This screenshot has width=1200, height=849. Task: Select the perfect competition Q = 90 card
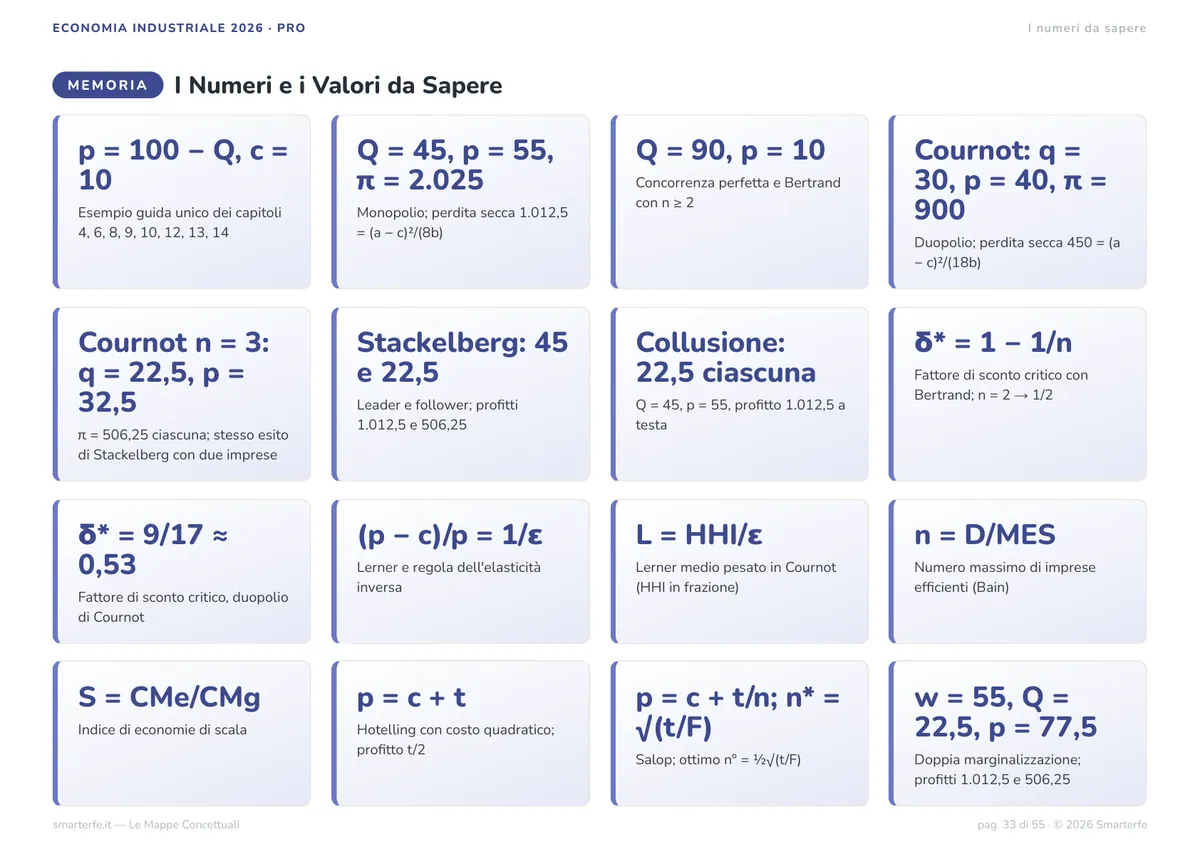tap(740, 202)
